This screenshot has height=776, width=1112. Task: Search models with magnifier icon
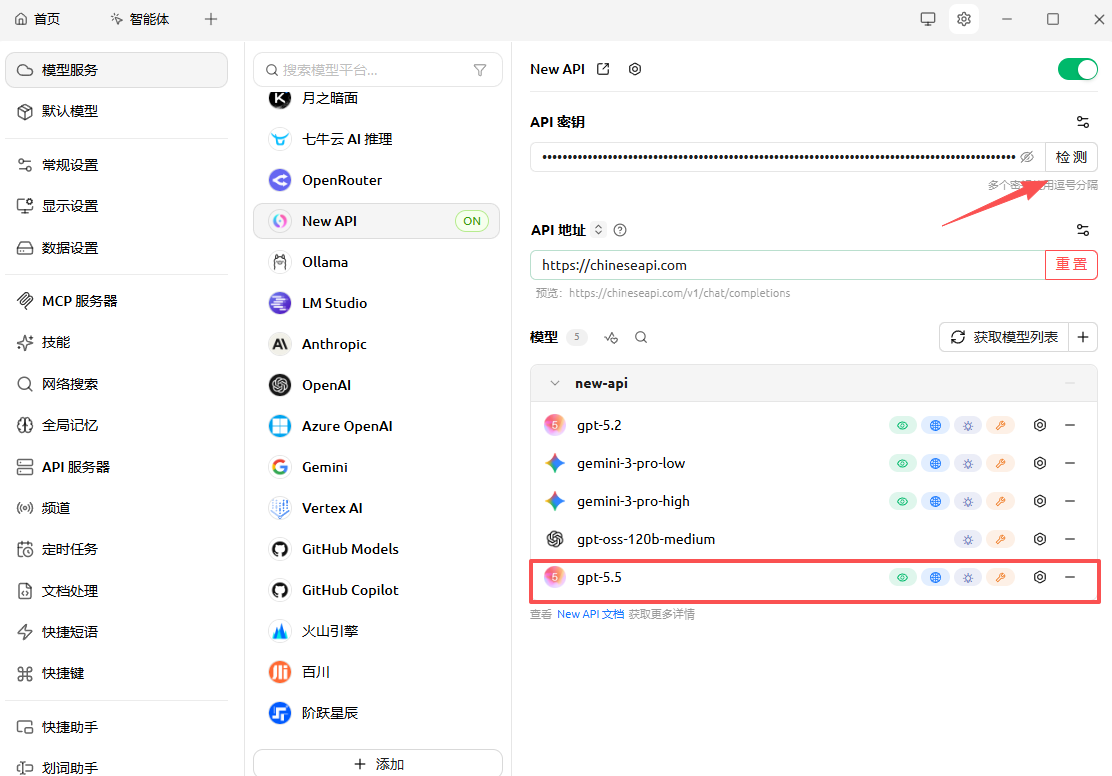(x=640, y=337)
